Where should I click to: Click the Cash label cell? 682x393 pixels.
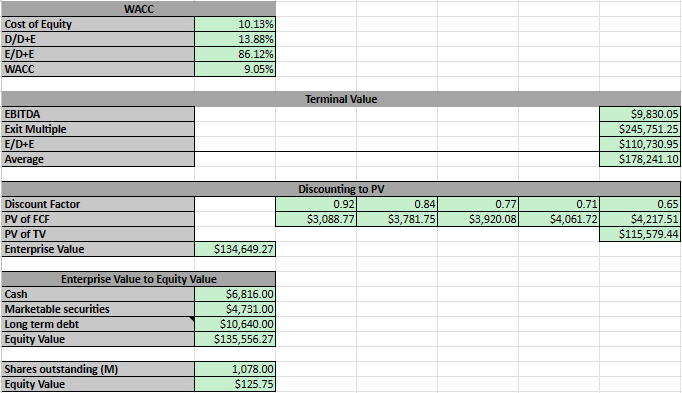point(98,294)
